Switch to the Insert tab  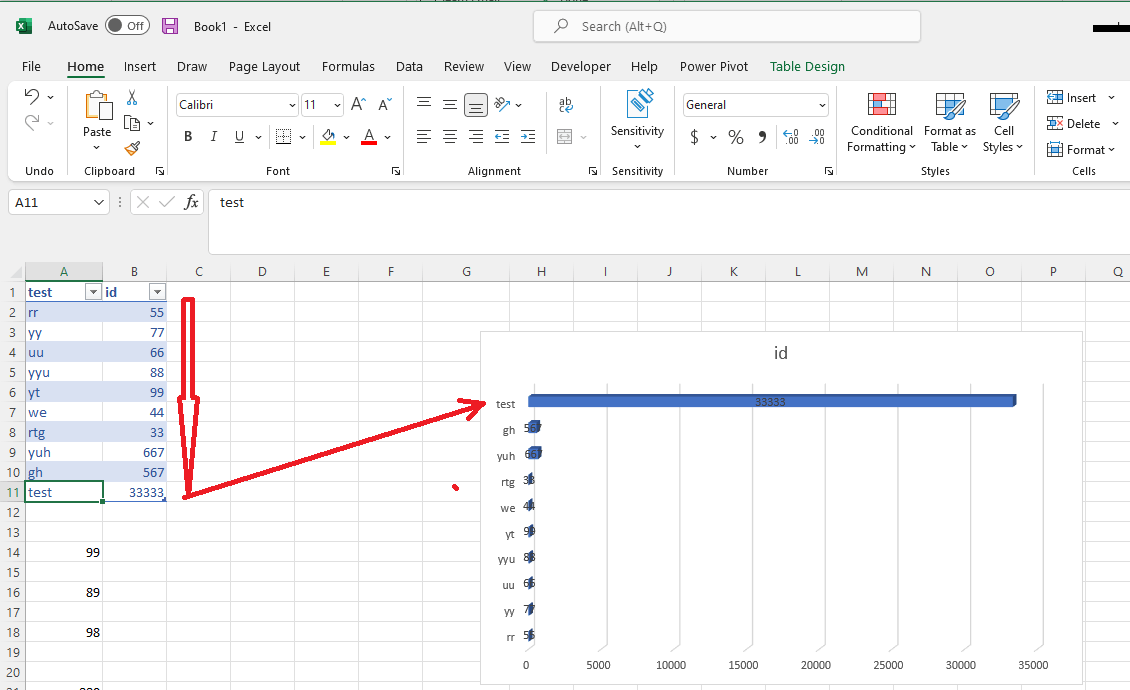pos(140,66)
